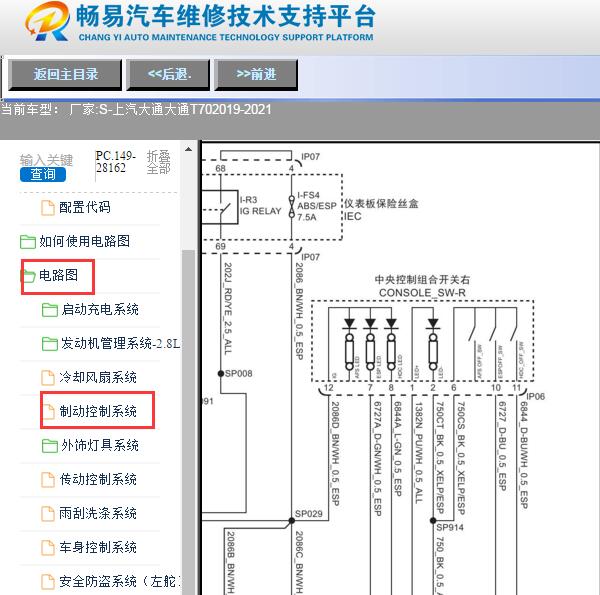Click 折叠全部 to collapse all
The image size is (600, 595).
point(158,162)
